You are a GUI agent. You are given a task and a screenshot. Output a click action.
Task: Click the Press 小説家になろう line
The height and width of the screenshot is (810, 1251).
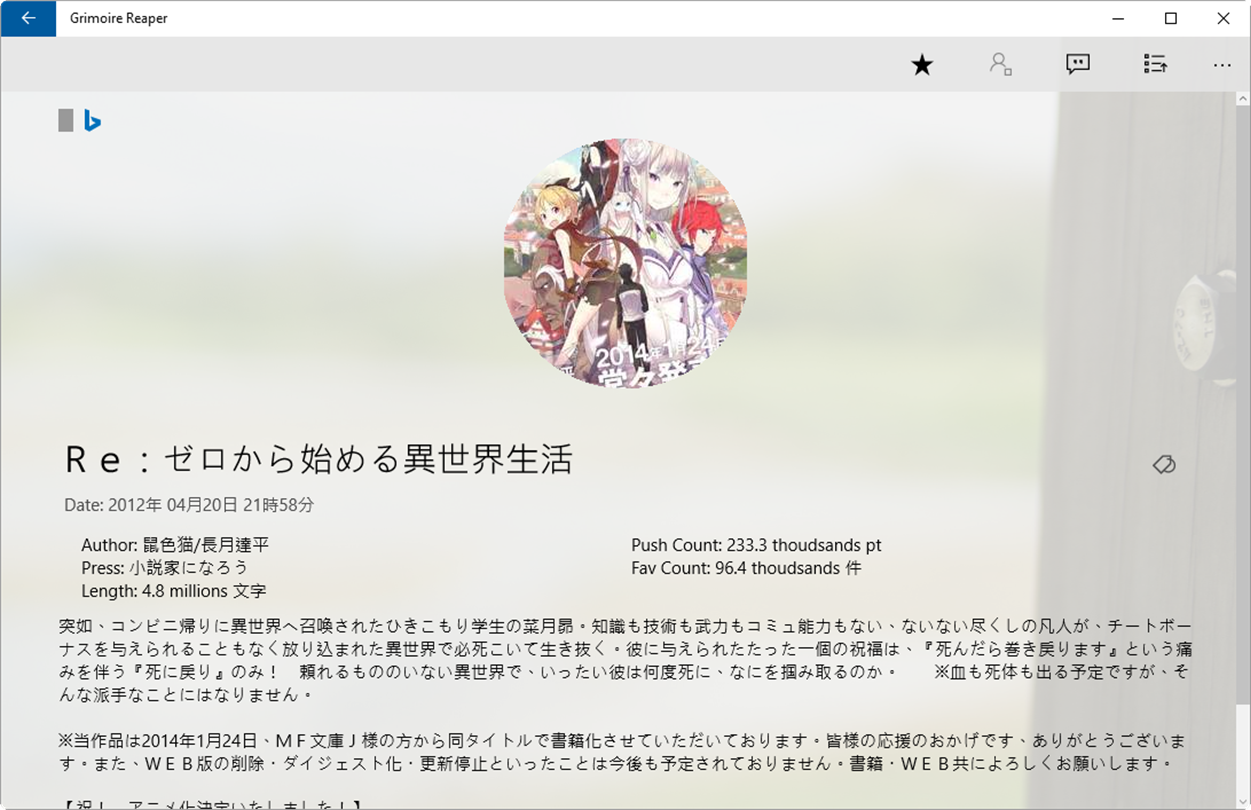point(164,568)
